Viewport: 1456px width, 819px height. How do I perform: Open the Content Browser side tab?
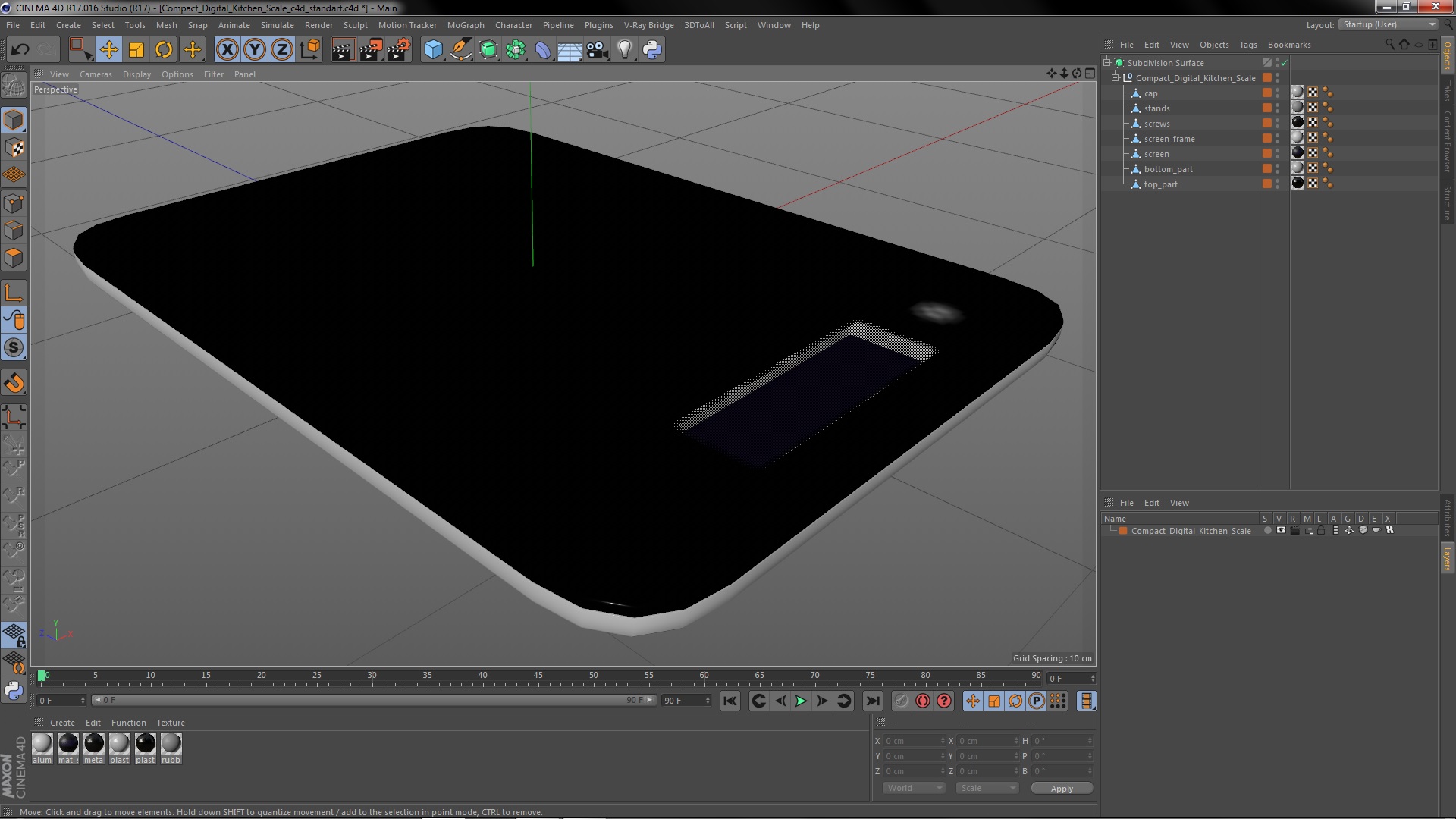click(1447, 141)
